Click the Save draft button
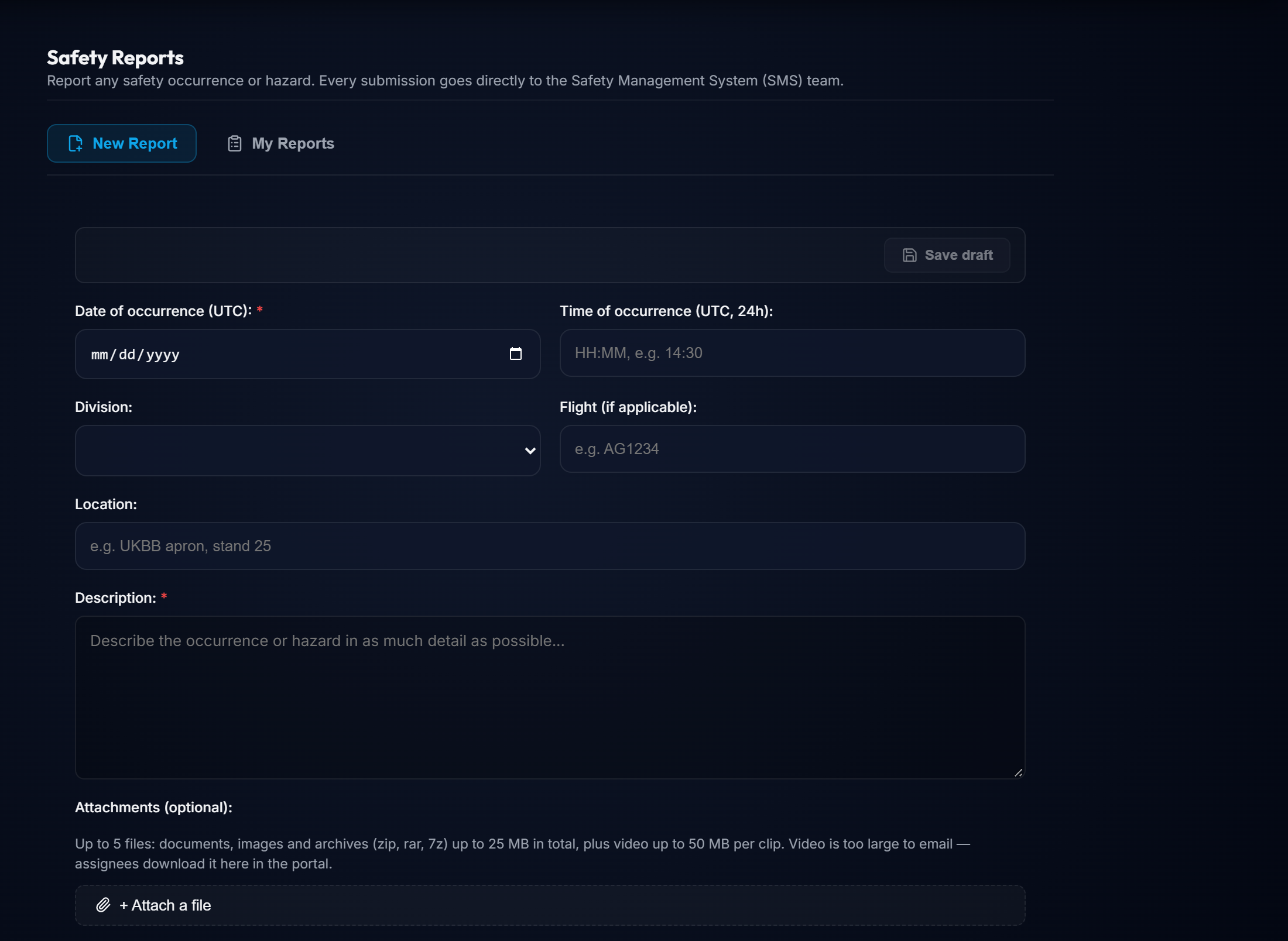Screen dimensions: 1288x941 tap(947, 255)
